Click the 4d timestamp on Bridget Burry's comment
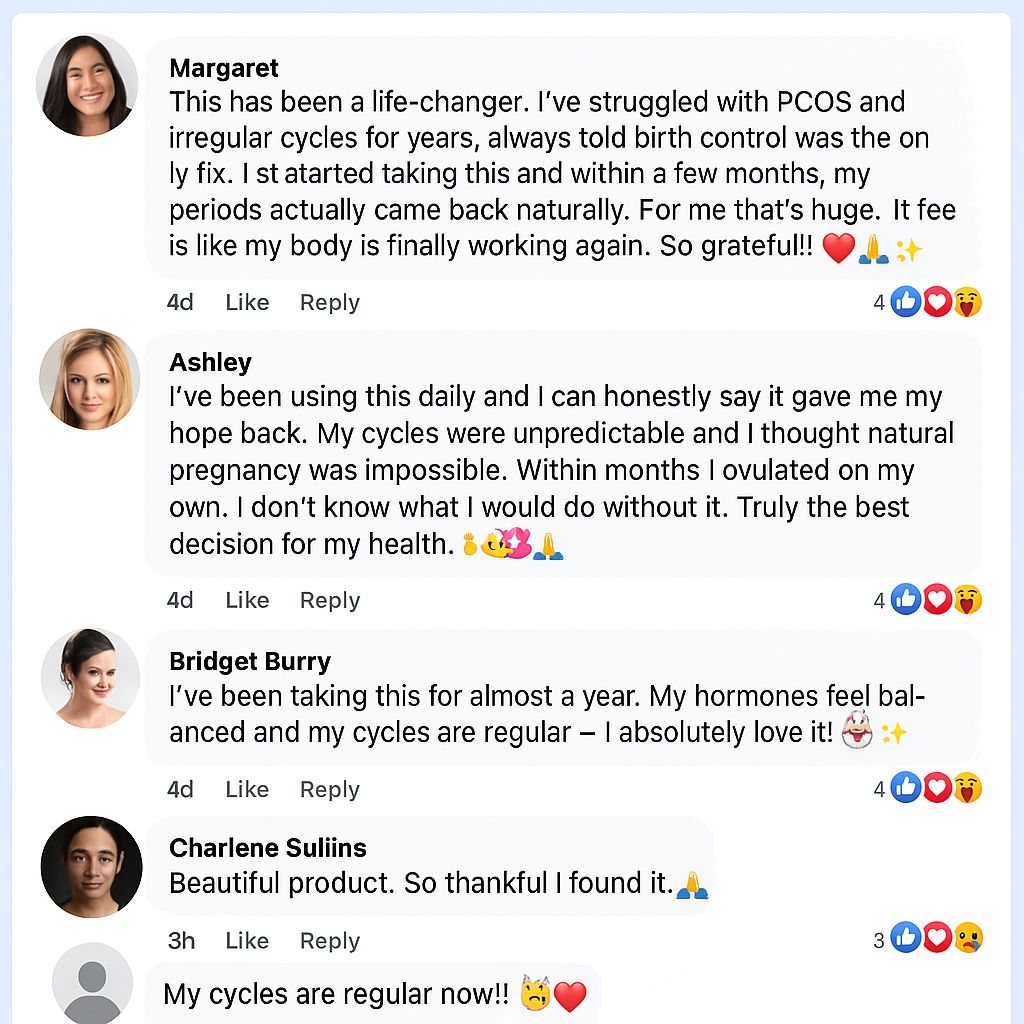The width and height of the screenshot is (1024, 1024). 180,789
